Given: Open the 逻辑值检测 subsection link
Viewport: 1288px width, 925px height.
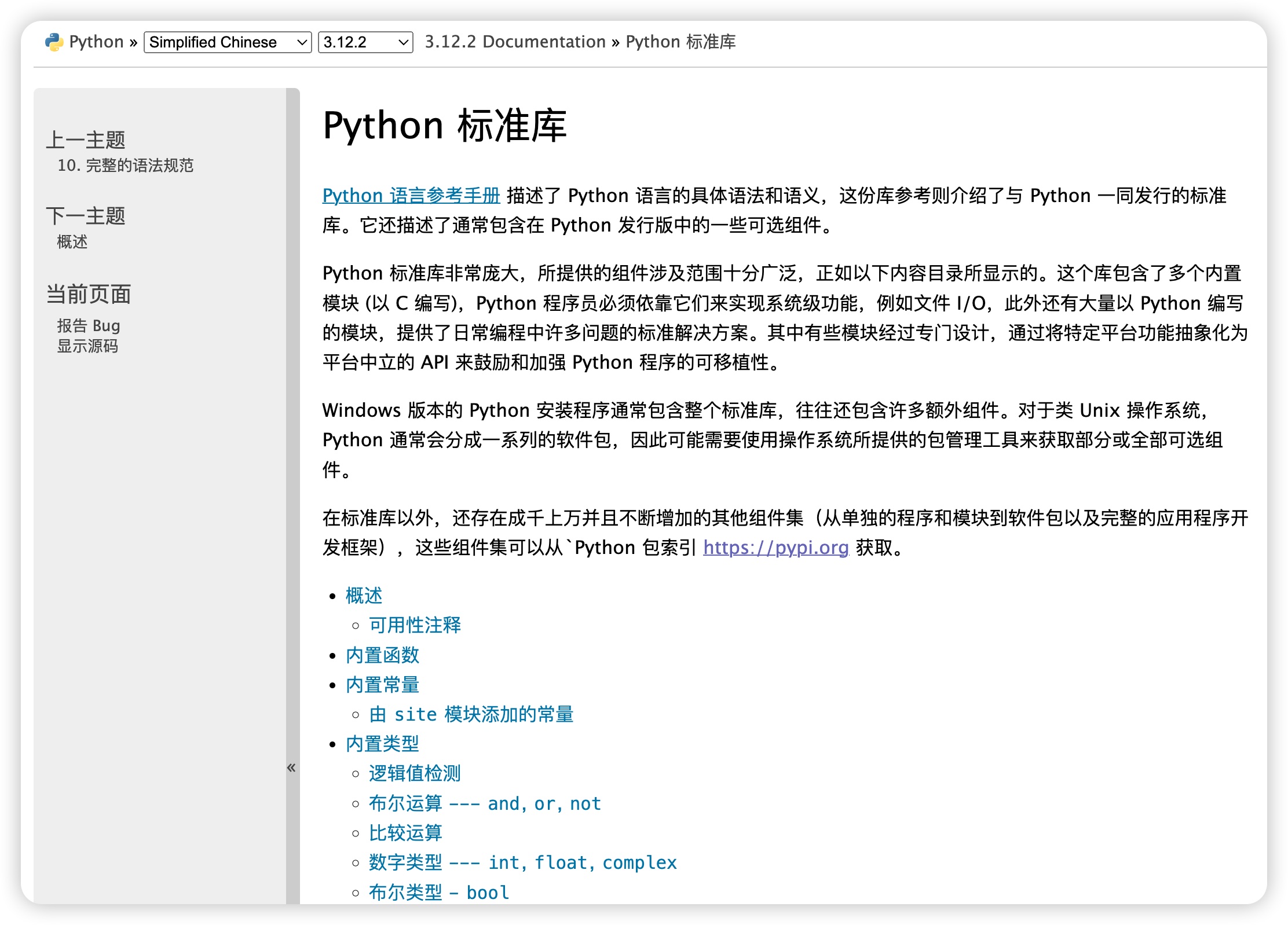Looking at the screenshot, I should coord(415,773).
